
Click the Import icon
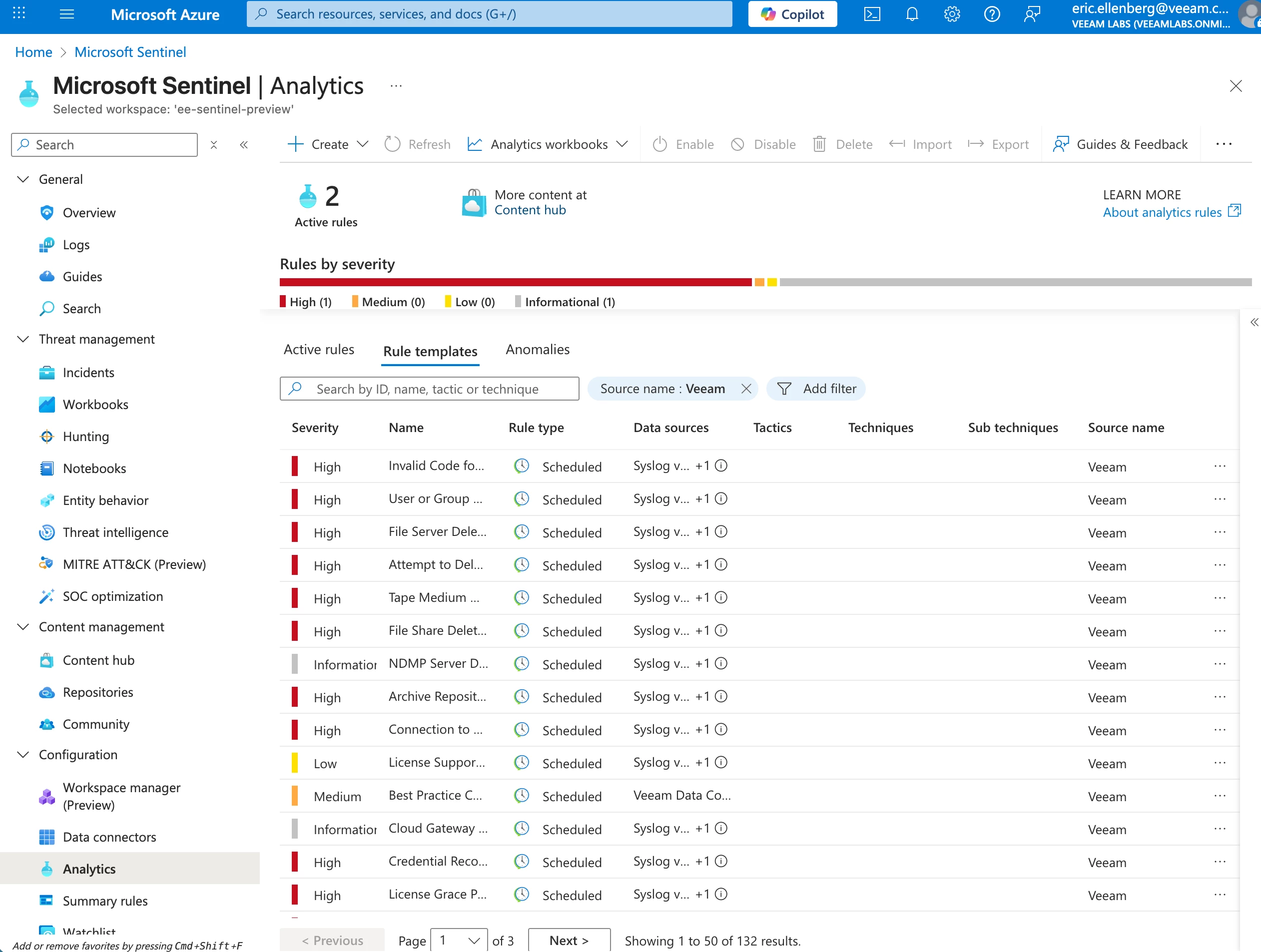click(897, 144)
